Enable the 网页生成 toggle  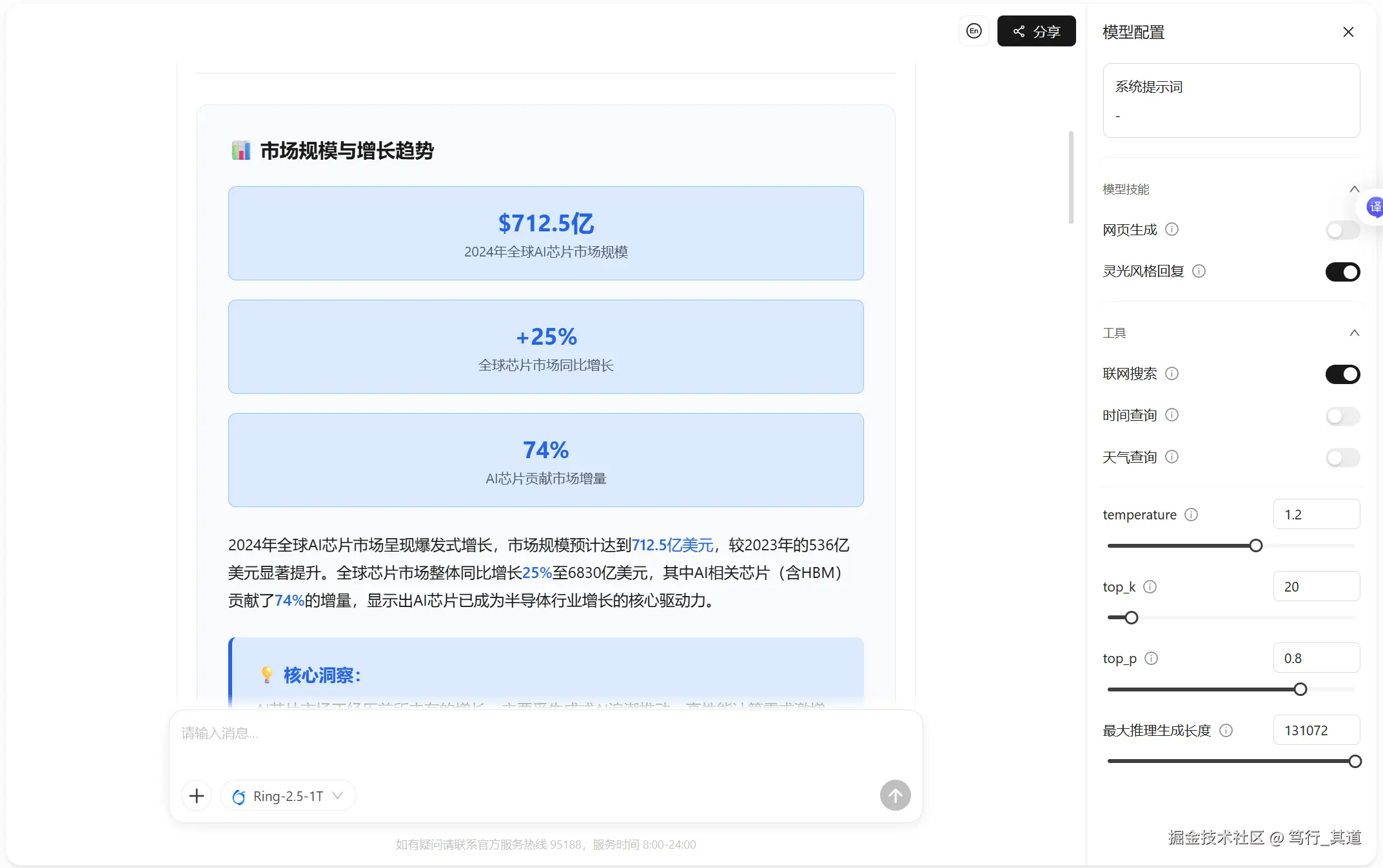[1342, 230]
